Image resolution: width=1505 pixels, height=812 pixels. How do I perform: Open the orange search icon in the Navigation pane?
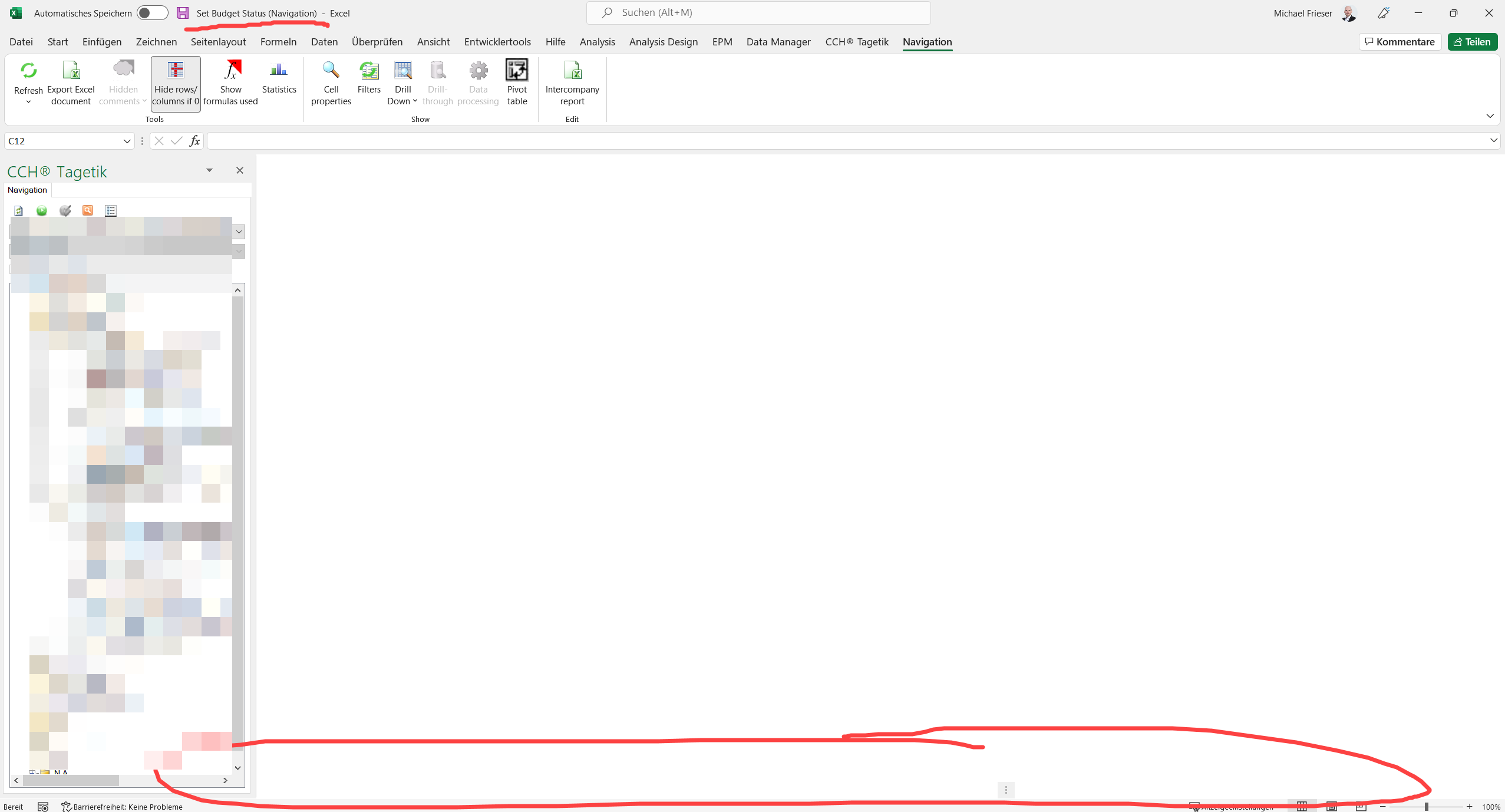[87, 210]
